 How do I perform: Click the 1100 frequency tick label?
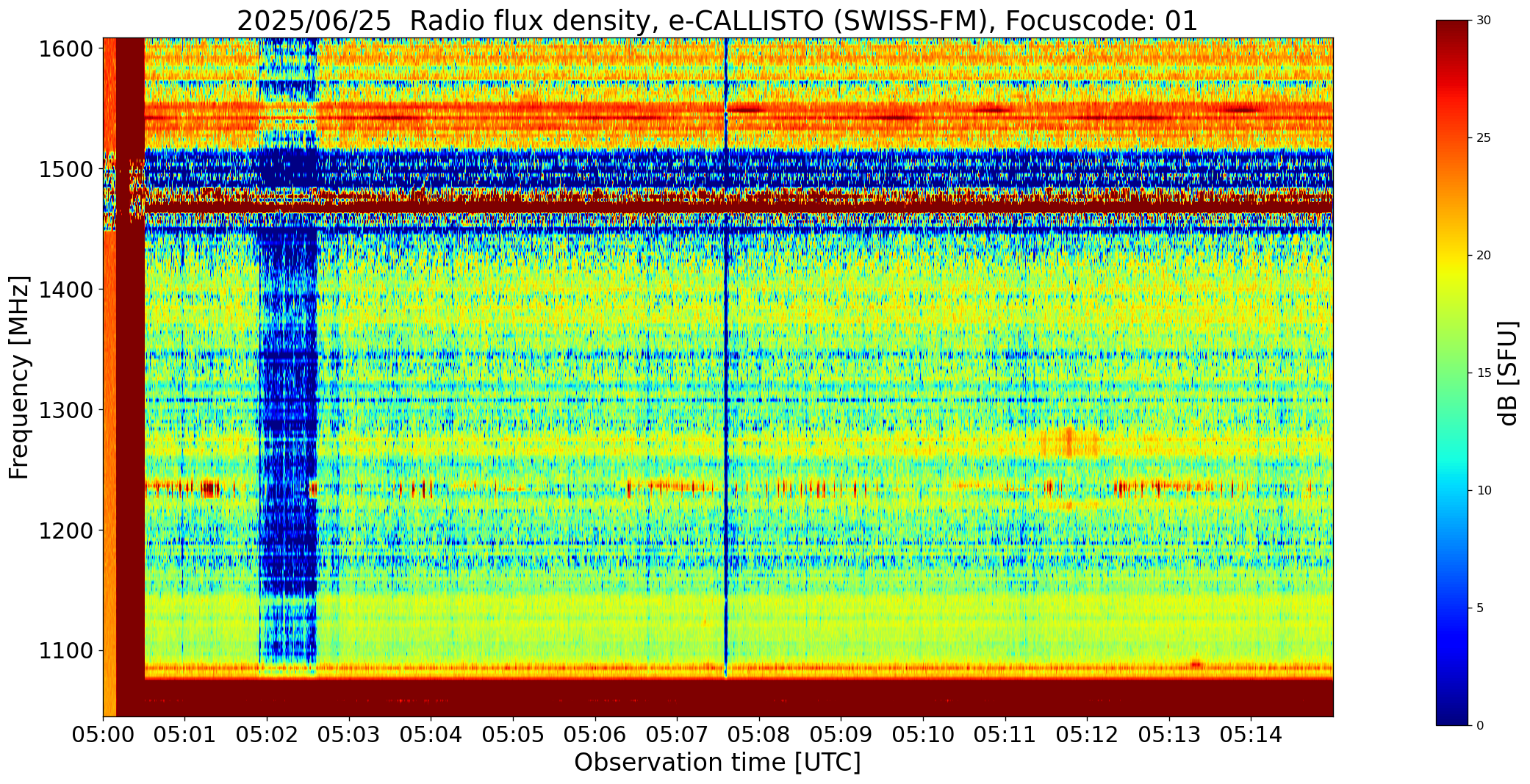pyautogui.click(x=66, y=651)
